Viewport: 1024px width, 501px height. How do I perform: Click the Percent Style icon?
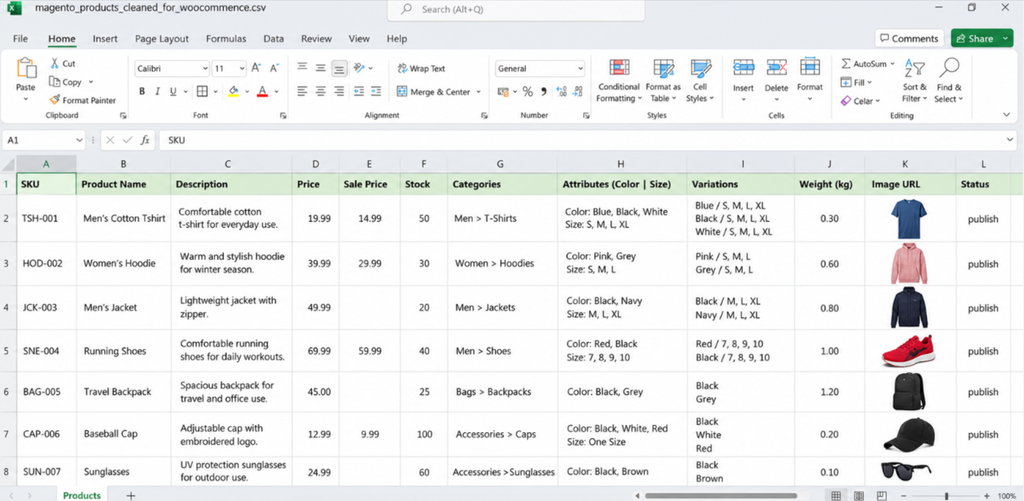pyautogui.click(x=527, y=92)
